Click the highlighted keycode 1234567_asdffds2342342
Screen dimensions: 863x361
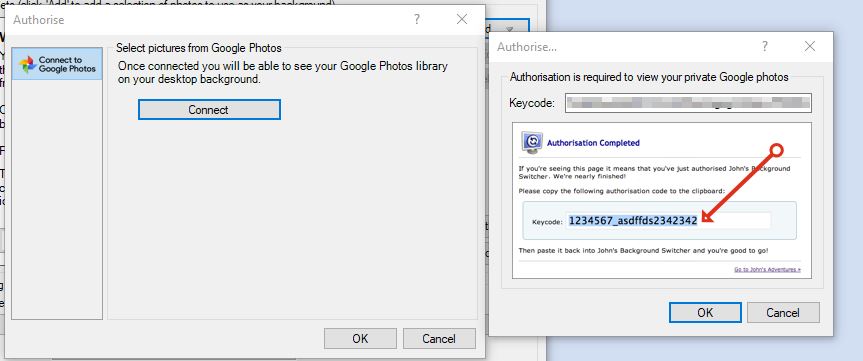[633, 221]
